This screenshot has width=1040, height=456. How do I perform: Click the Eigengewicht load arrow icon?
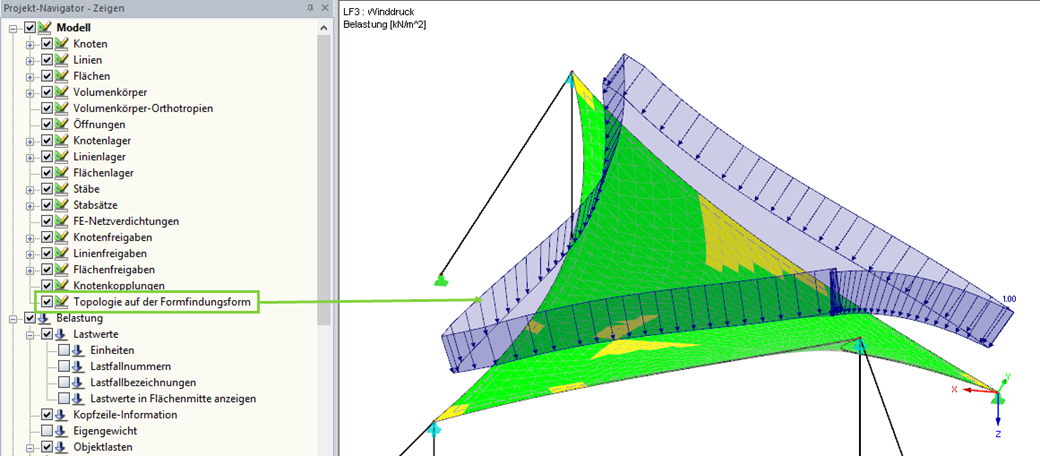[x=60, y=431]
